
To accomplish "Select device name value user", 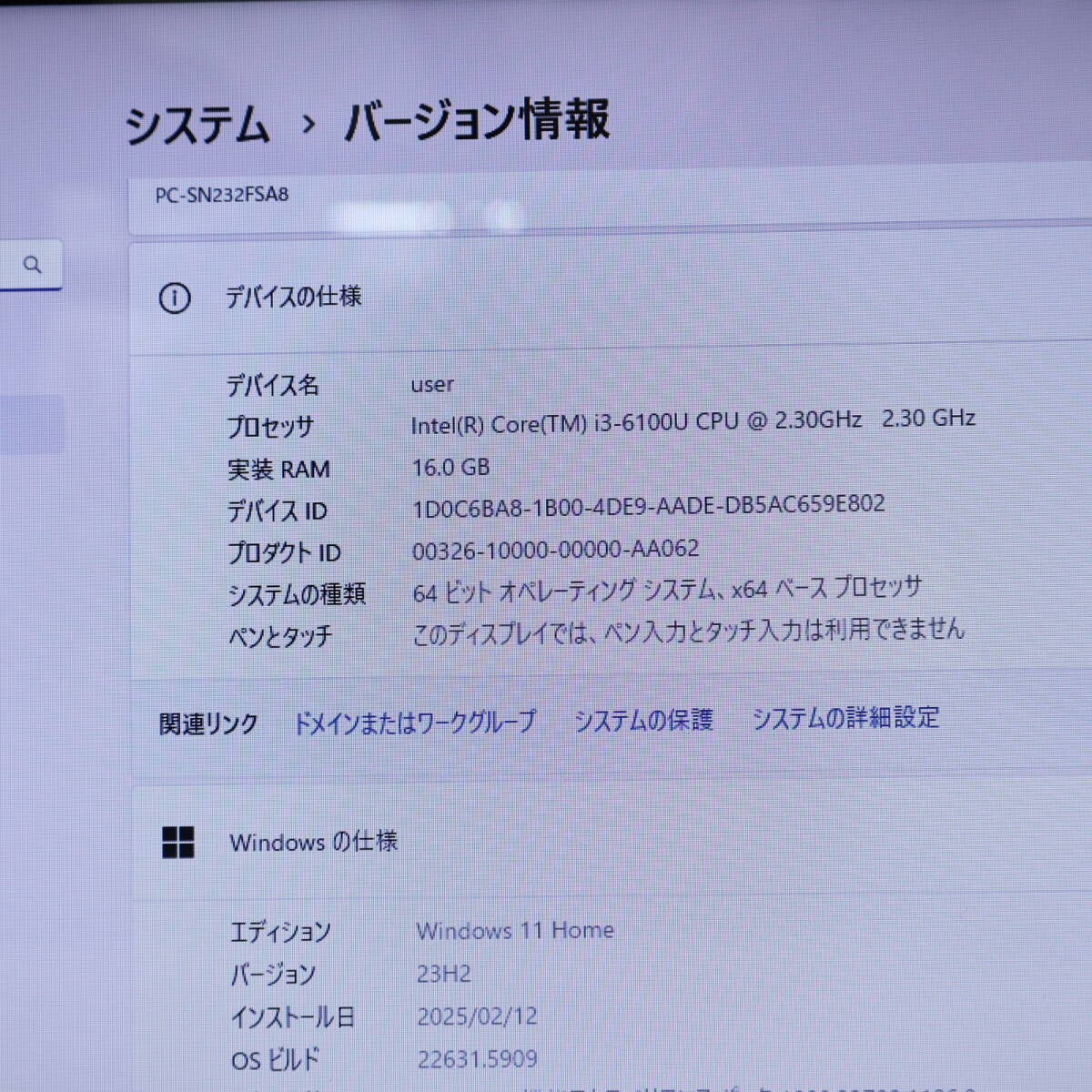I will [x=432, y=385].
